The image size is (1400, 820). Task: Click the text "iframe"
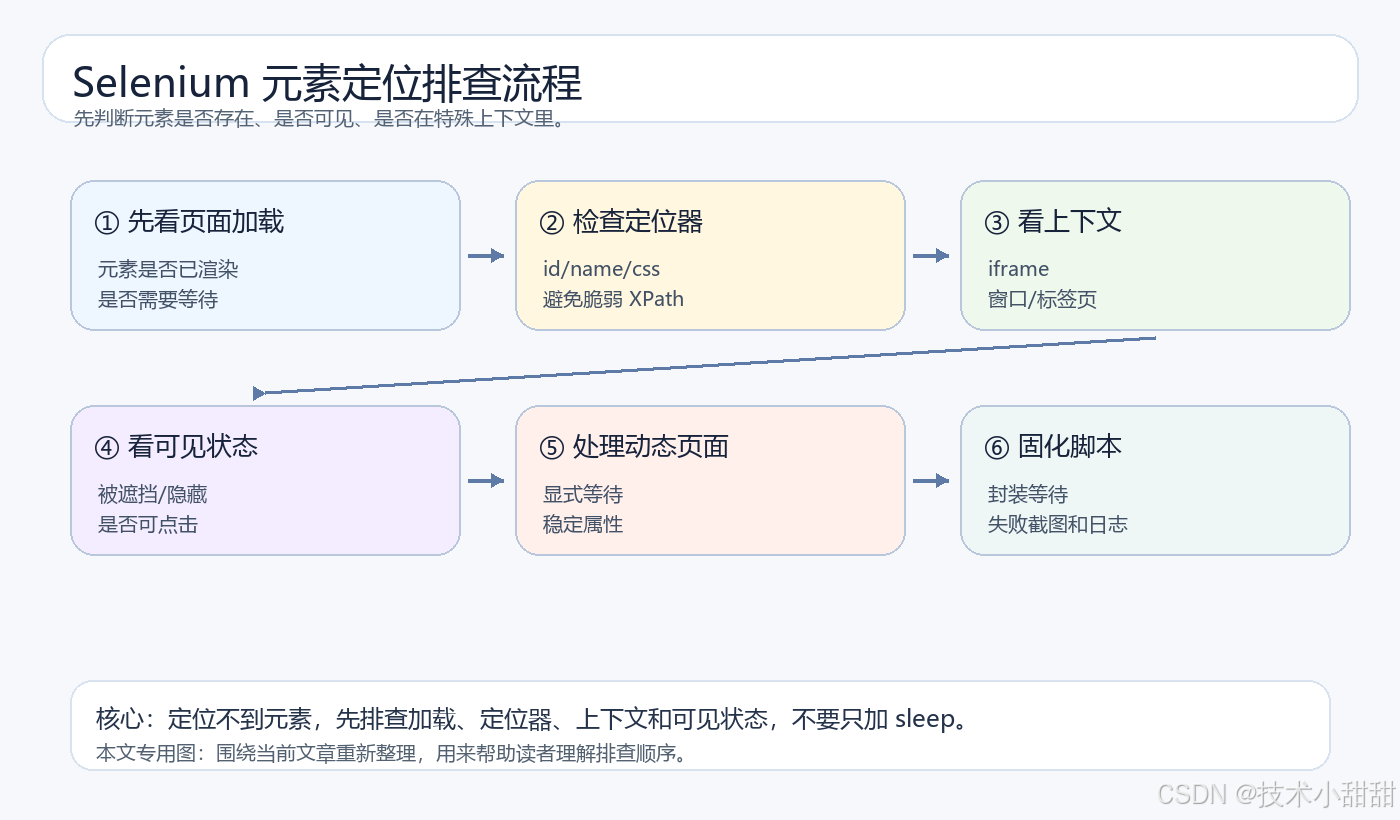point(1018,269)
